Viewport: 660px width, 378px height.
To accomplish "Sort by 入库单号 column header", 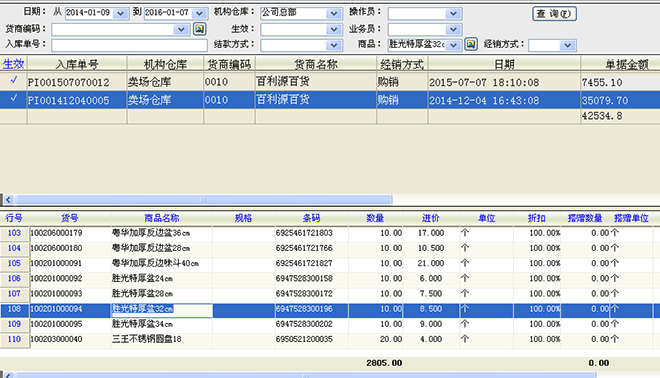I will pos(77,64).
